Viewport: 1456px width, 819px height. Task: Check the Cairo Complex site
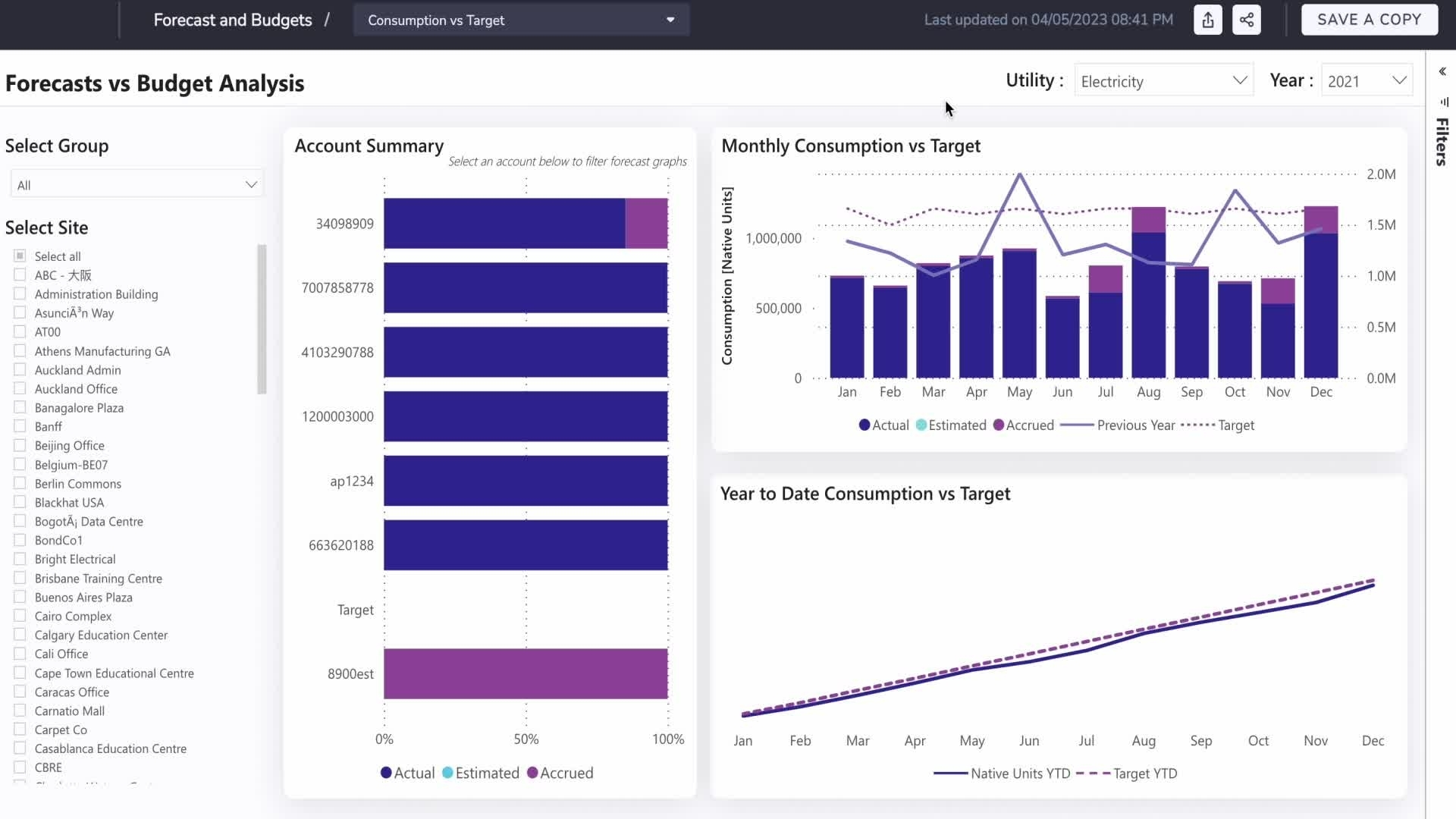pyautogui.click(x=19, y=616)
